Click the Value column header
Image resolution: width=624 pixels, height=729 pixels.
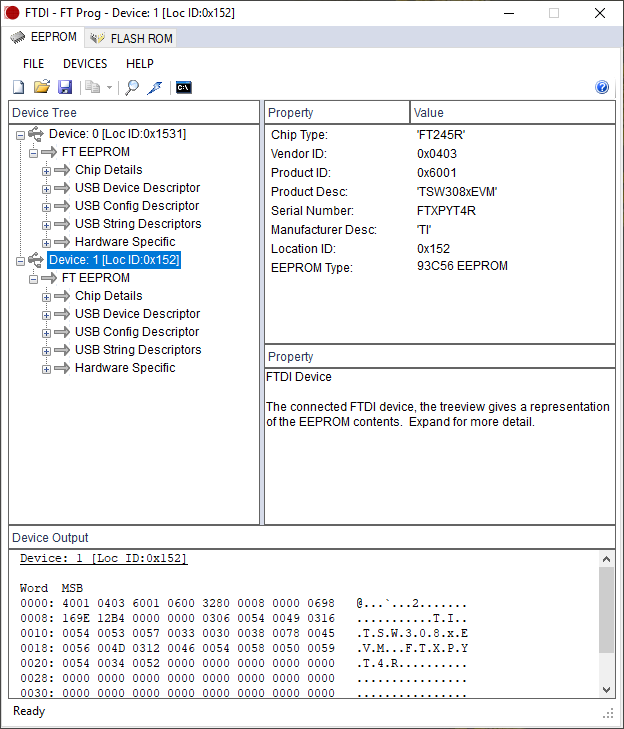(512, 113)
